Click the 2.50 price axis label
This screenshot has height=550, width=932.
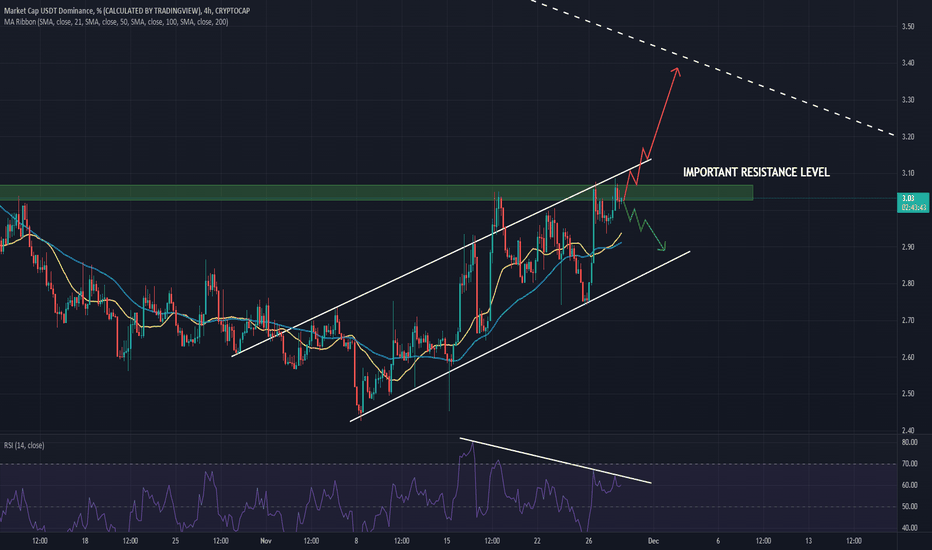pos(908,394)
